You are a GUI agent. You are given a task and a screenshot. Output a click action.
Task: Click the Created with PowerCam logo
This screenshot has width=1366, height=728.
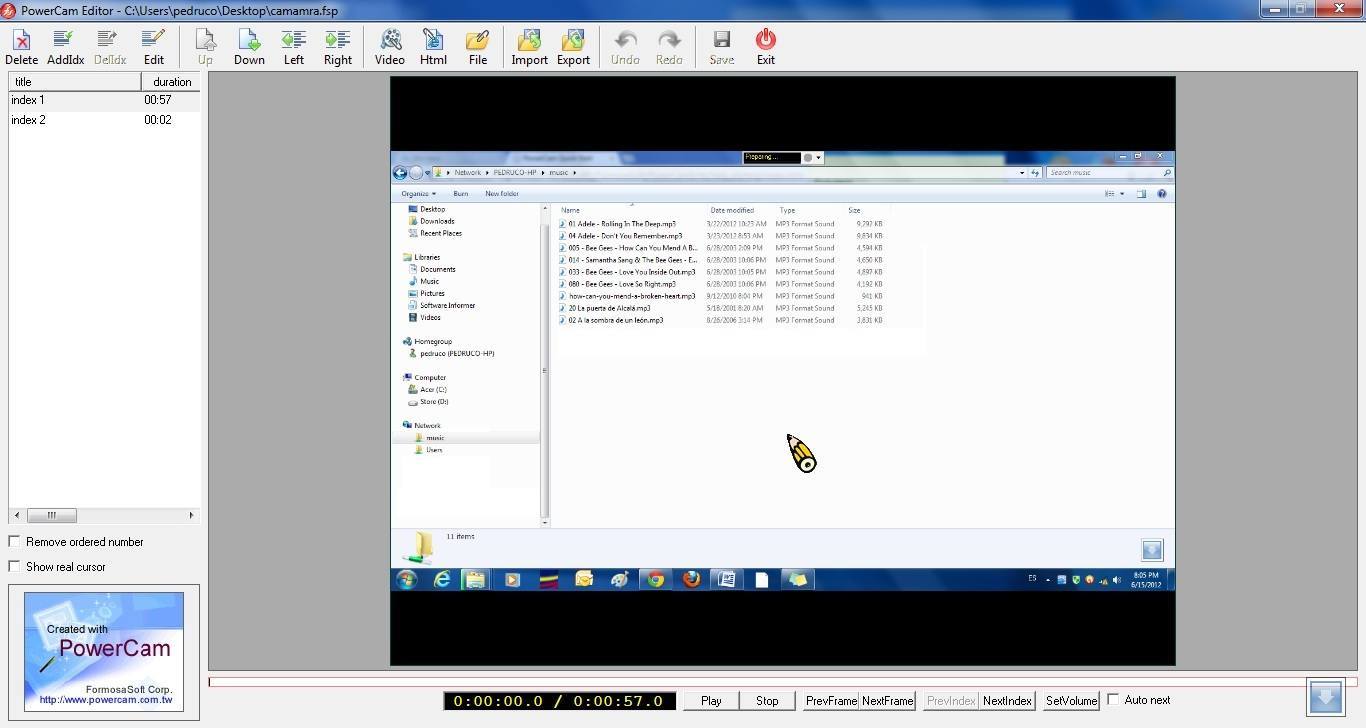point(104,652)
